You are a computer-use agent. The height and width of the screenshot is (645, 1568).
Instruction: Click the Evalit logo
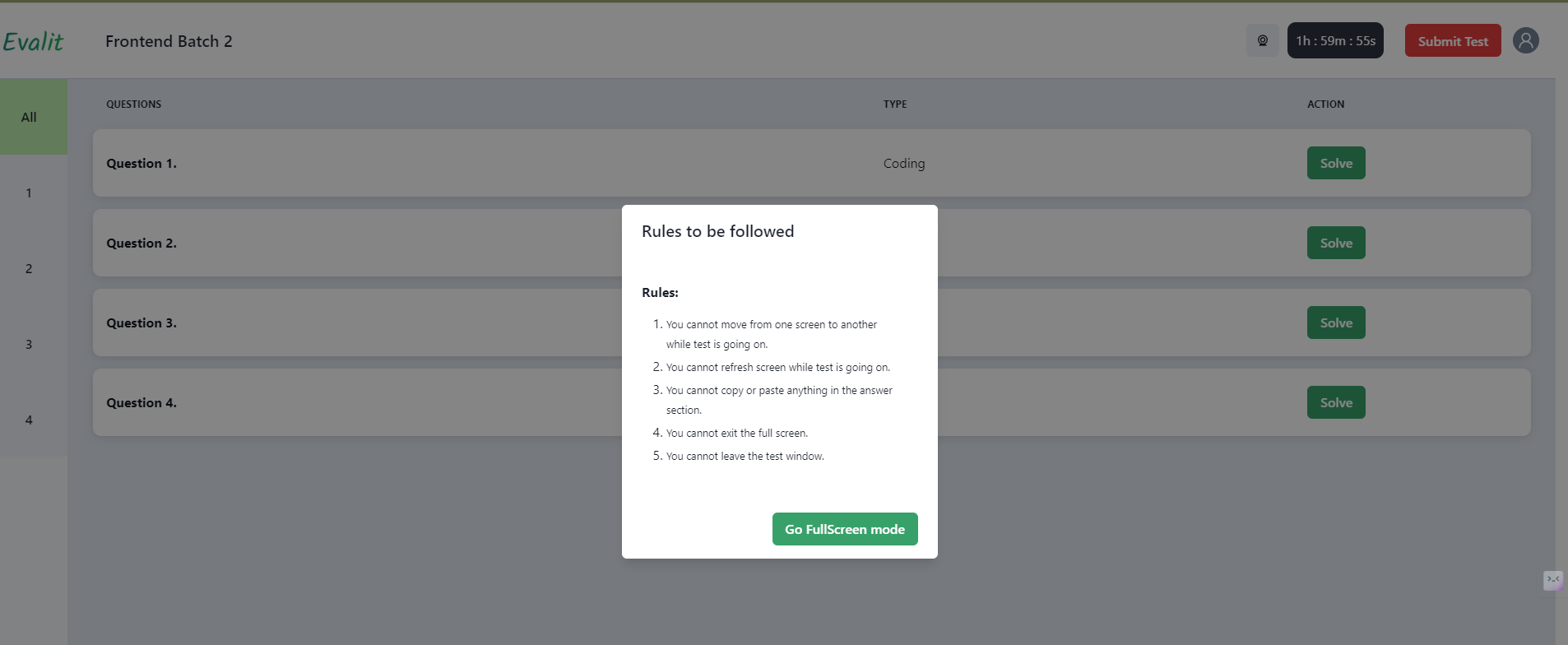[x=33, y=42]
